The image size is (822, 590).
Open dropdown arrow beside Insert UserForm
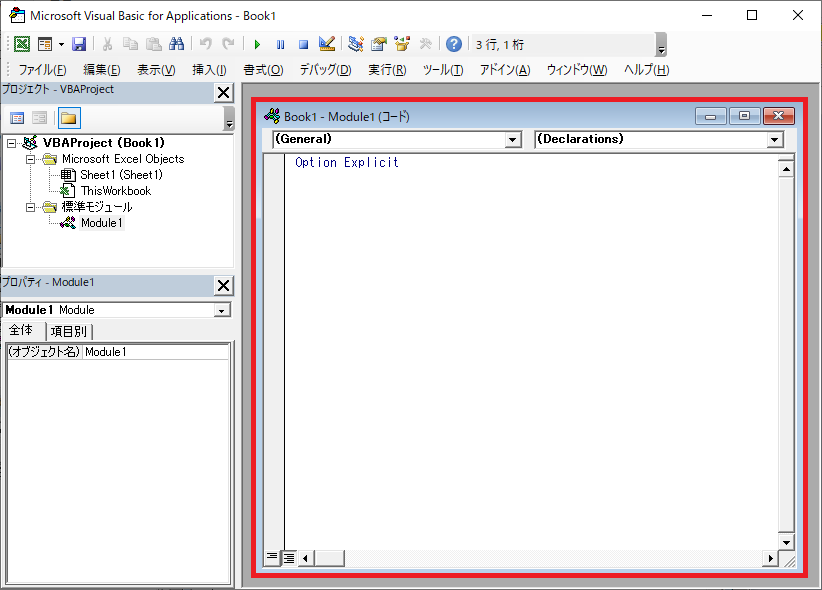pos(61,44)
